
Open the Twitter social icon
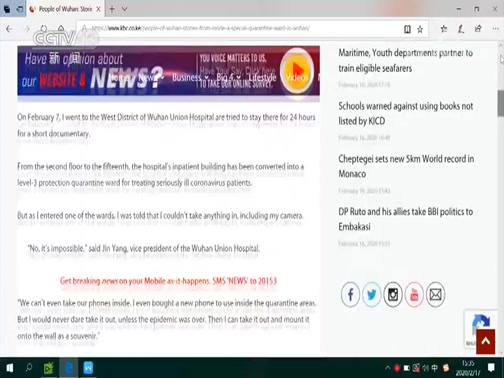coord(371,295)
